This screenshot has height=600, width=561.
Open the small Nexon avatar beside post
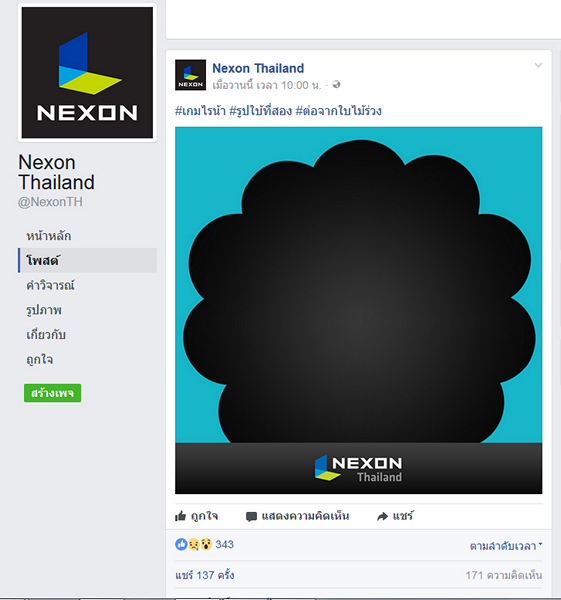[191, 75]
